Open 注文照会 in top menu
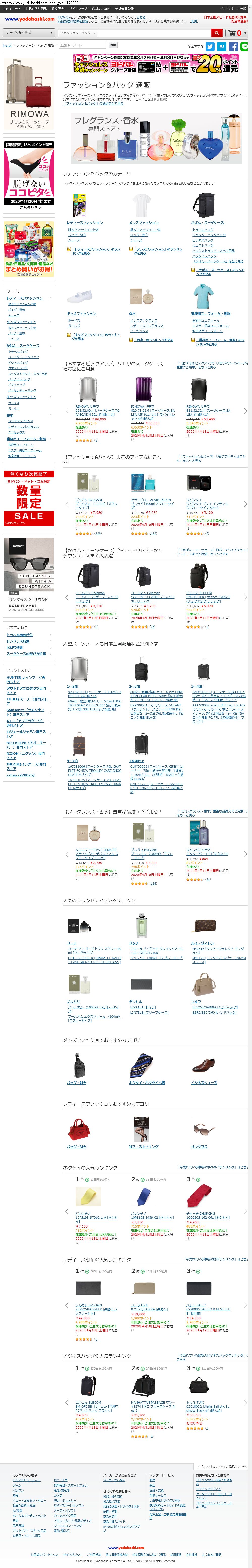This screenshot has width=252, height=1568. (58, 9)
